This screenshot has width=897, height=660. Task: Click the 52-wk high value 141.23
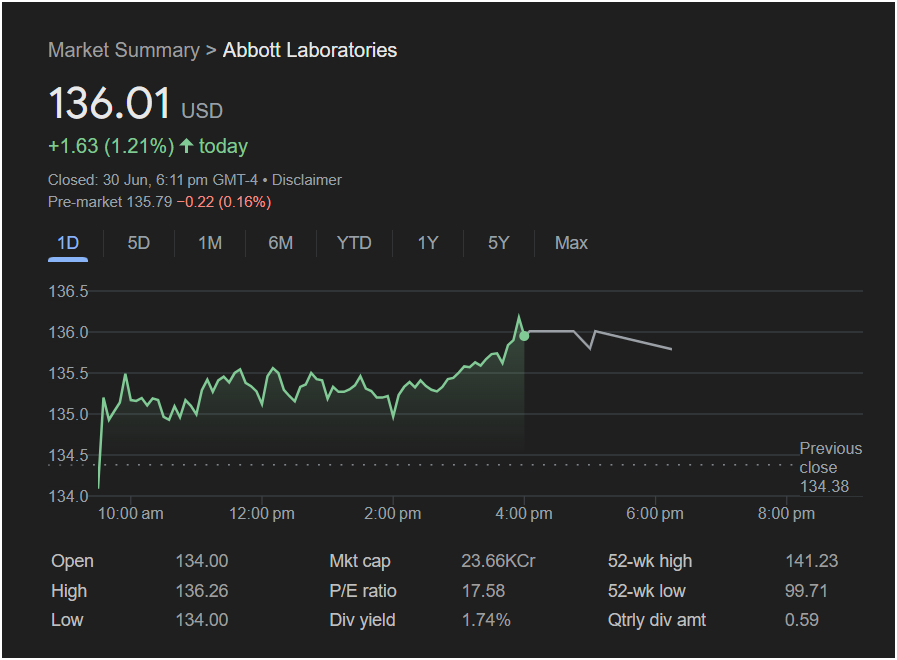812,561
